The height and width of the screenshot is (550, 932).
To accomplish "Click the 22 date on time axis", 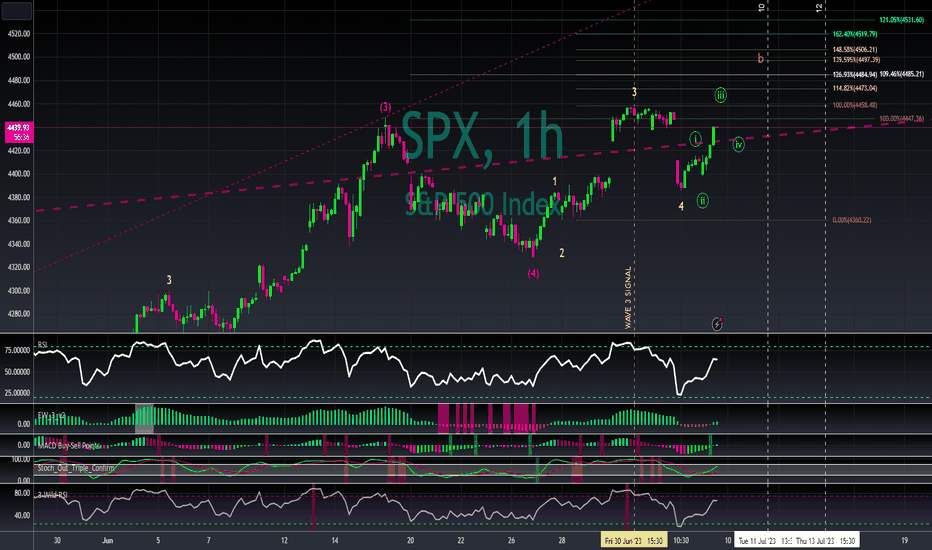I will tap(461, 540).
